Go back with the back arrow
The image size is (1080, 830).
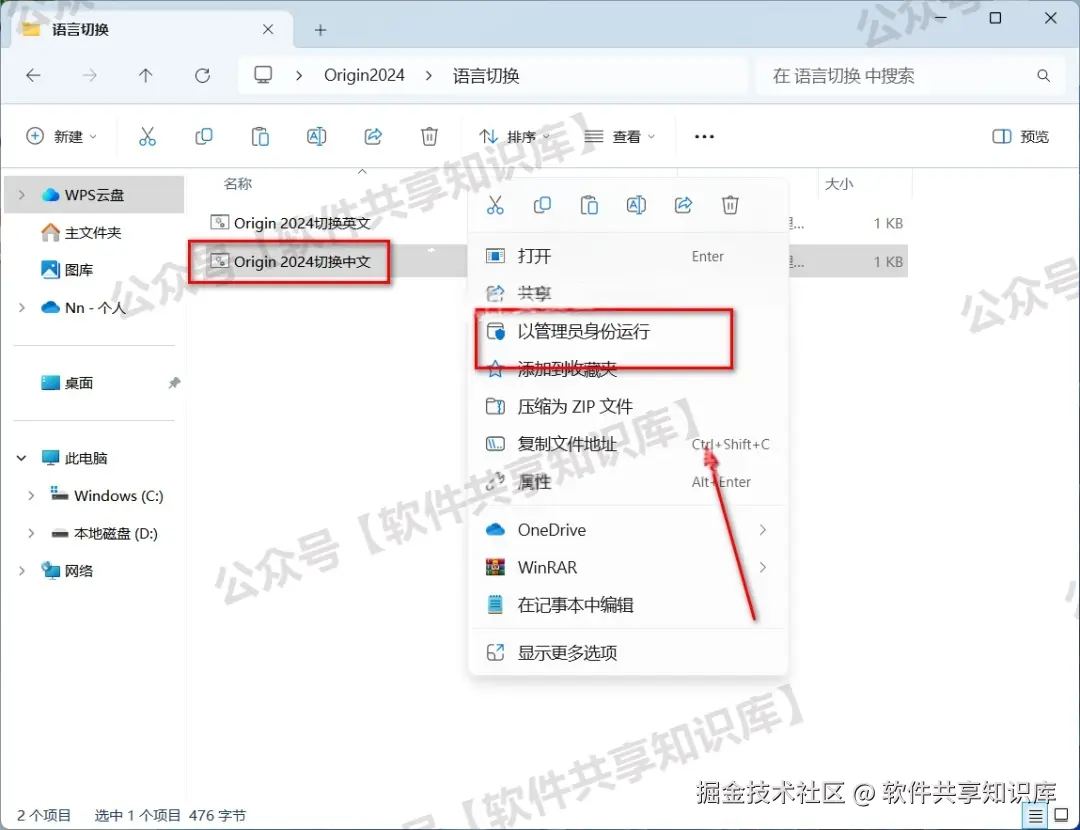tap(33, 75)
